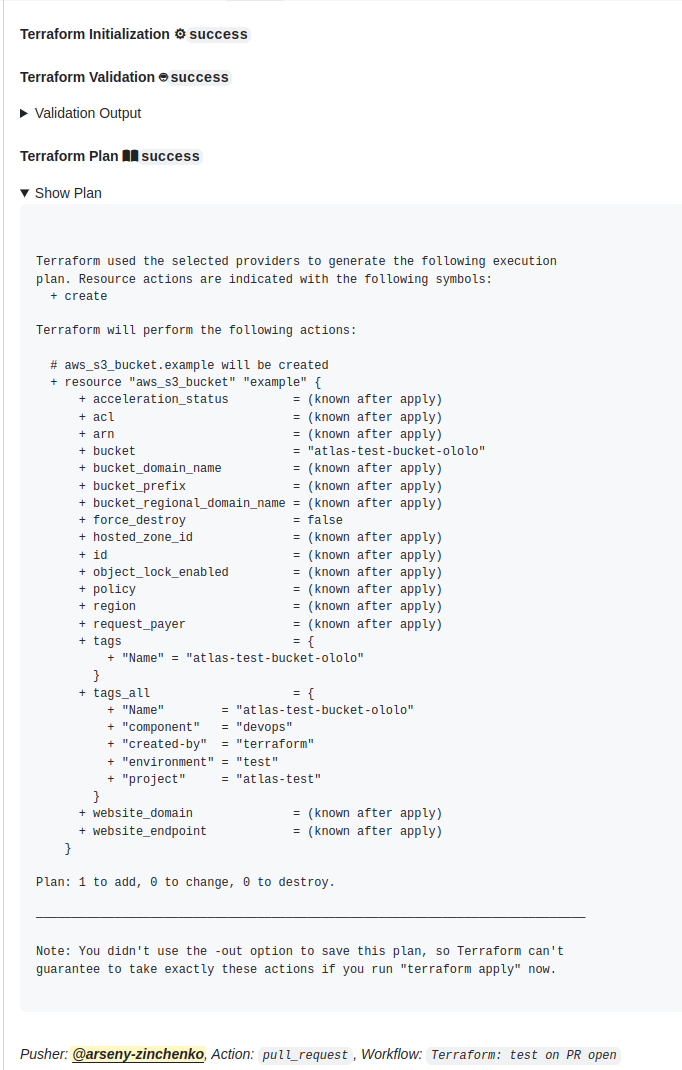Click the Validation Output summary text
The height and width of the screenshot is (1070, 682).
(x=88, y=113)
